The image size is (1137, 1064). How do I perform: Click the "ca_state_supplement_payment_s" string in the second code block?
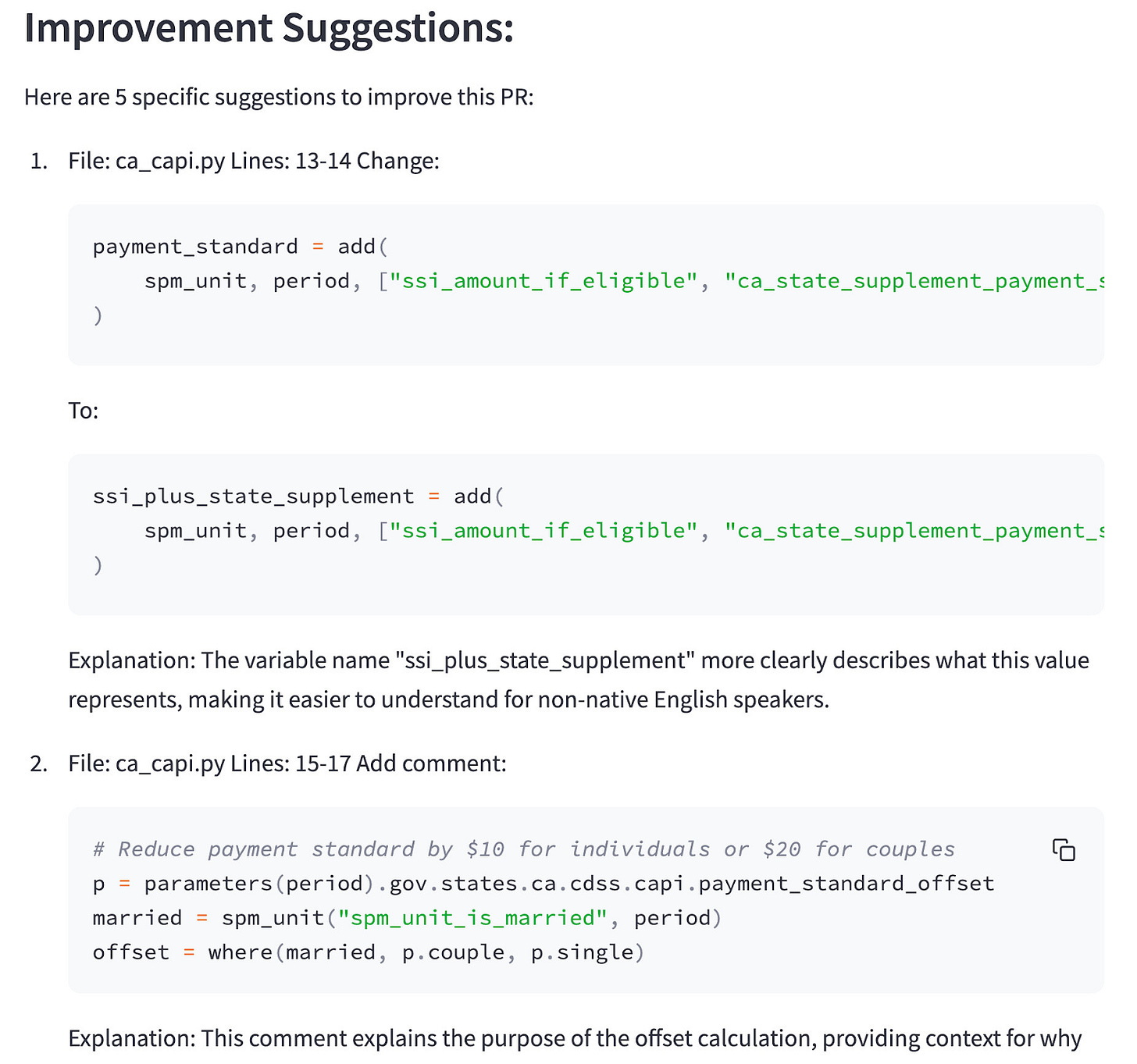click(914, 531)
